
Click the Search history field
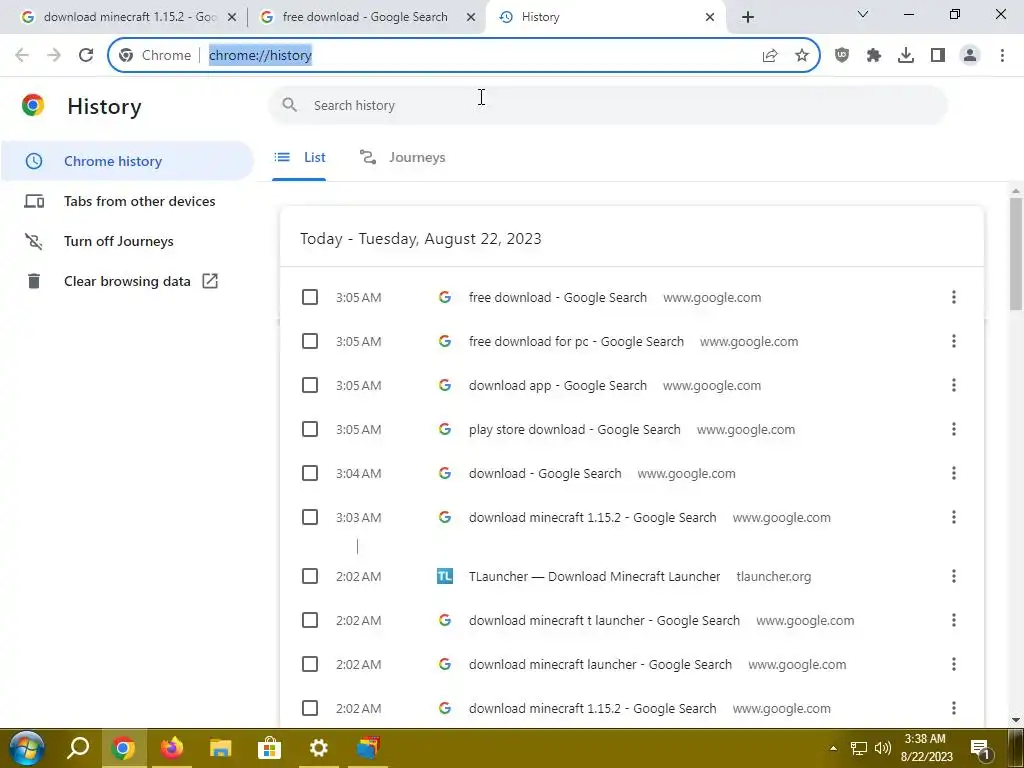tap(607, 105)
